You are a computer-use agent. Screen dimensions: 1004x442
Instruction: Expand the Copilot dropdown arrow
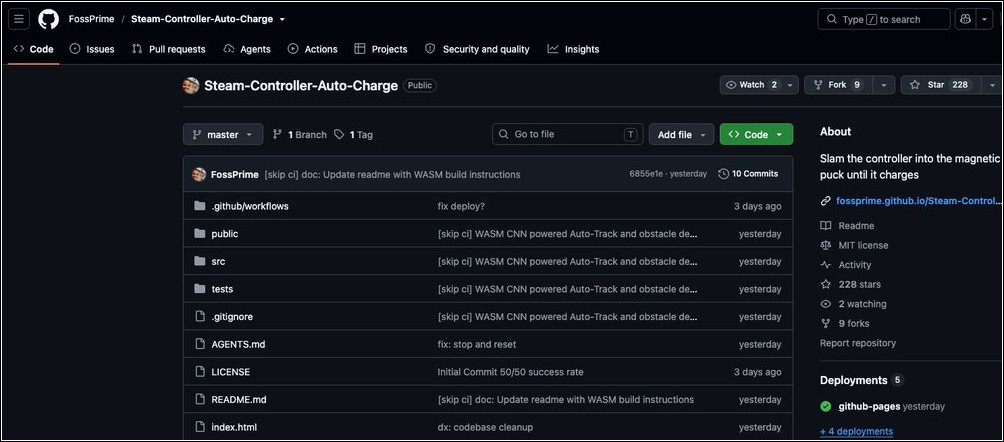click(x=984, y=19)
